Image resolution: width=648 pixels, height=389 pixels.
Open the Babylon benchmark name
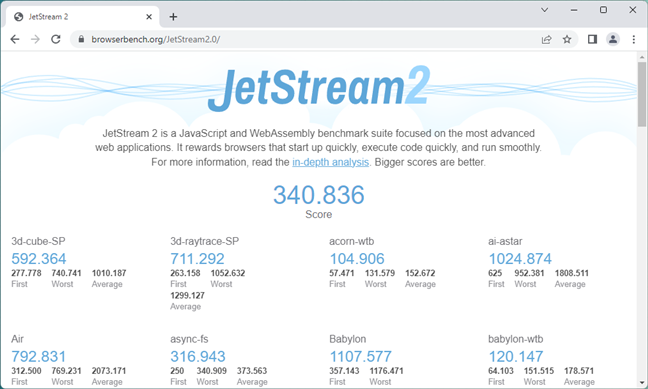coord(348,339)
